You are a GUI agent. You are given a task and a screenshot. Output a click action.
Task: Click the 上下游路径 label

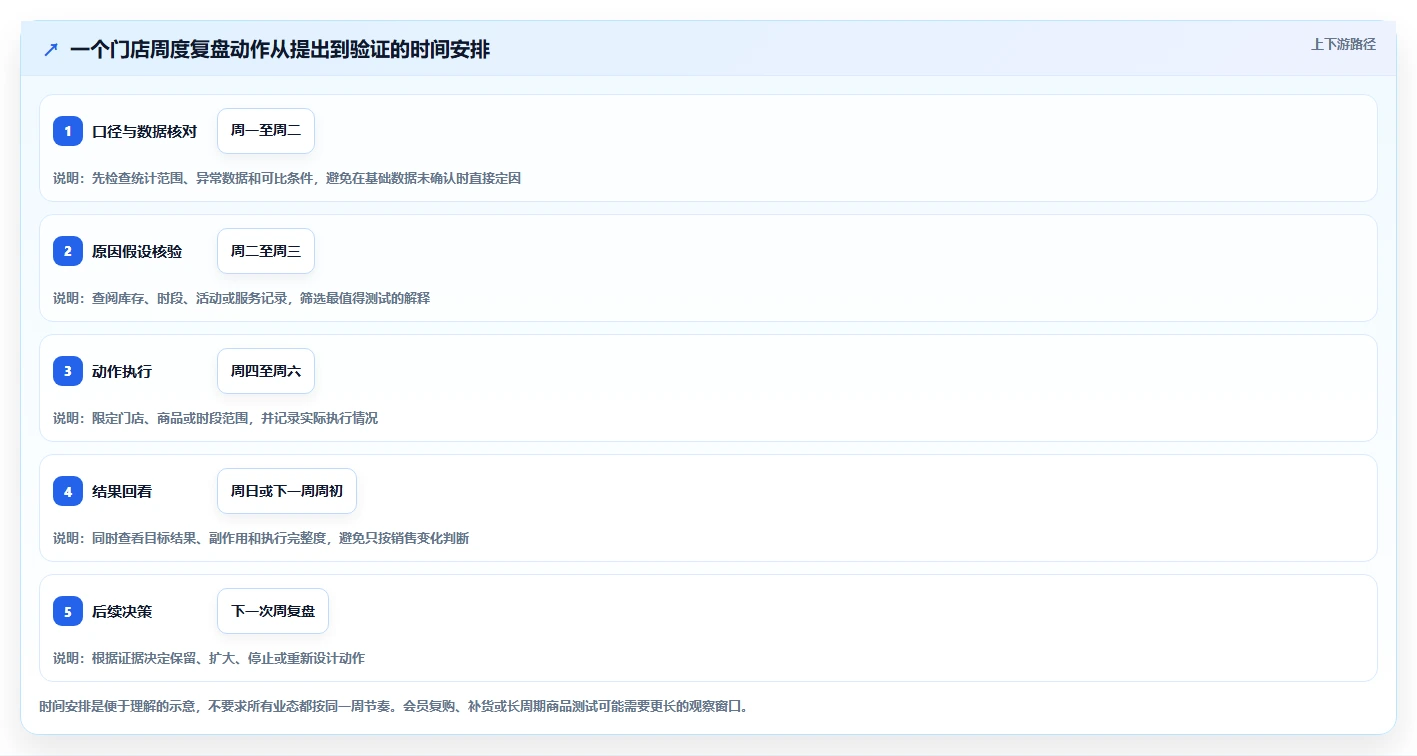click(x=1343, y=44)
